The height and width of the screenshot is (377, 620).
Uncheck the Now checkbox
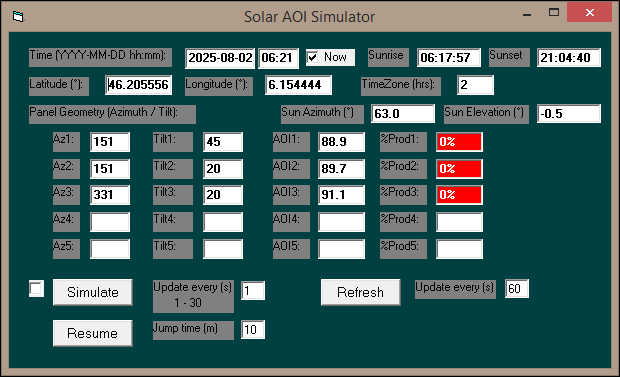312,57
